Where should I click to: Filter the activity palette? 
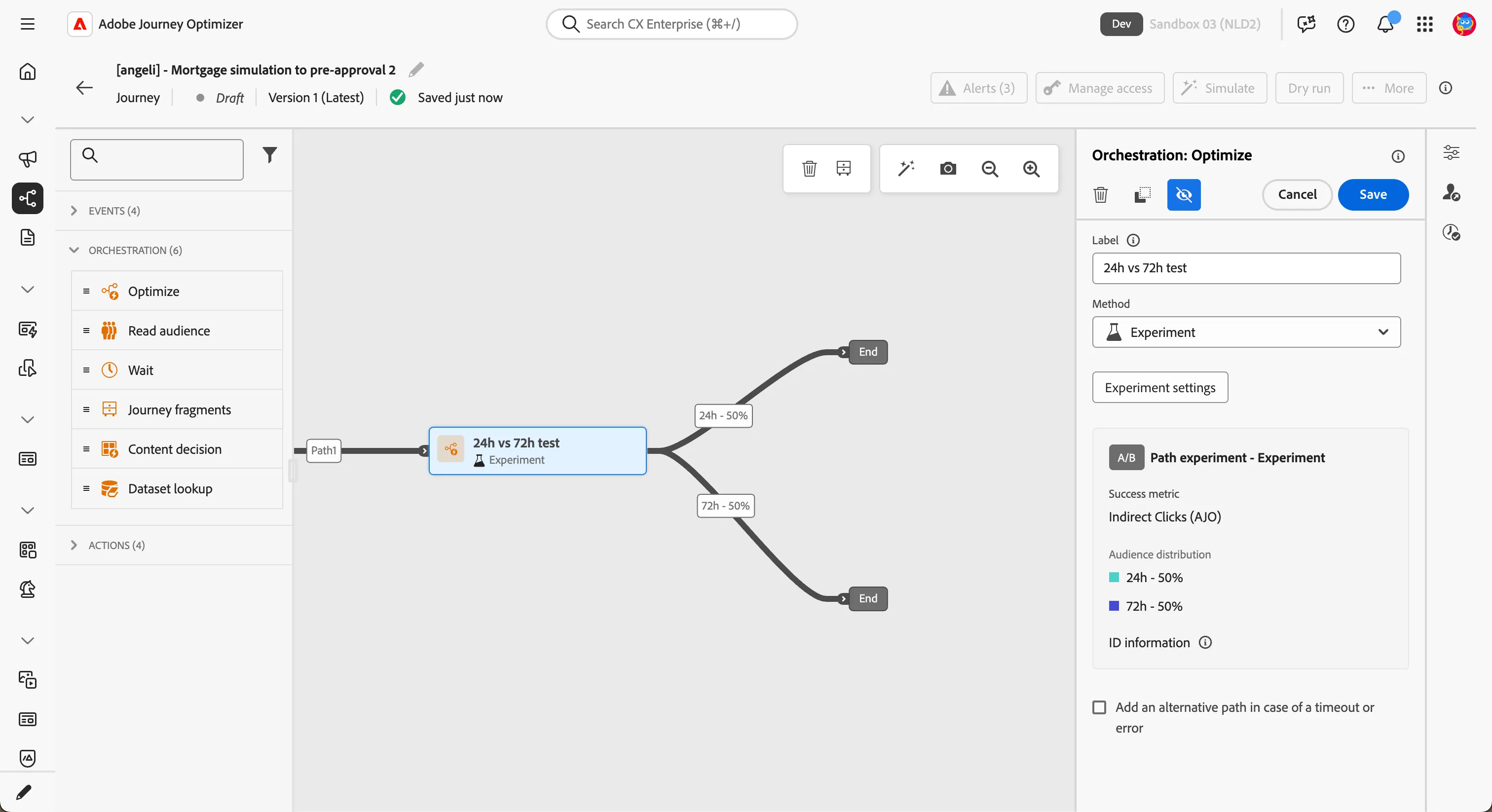click(269, 154)
